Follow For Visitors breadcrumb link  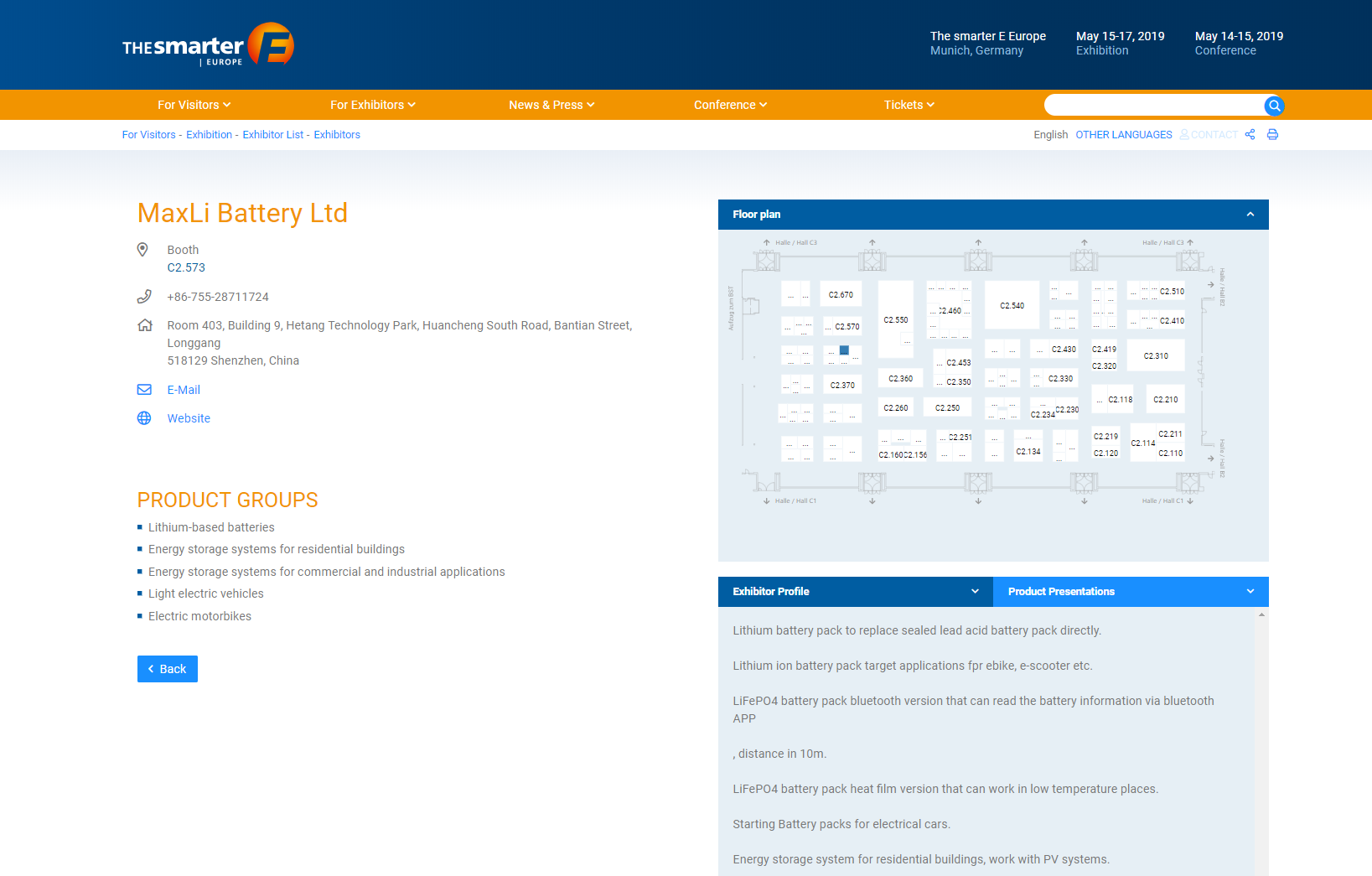point(149,135)
